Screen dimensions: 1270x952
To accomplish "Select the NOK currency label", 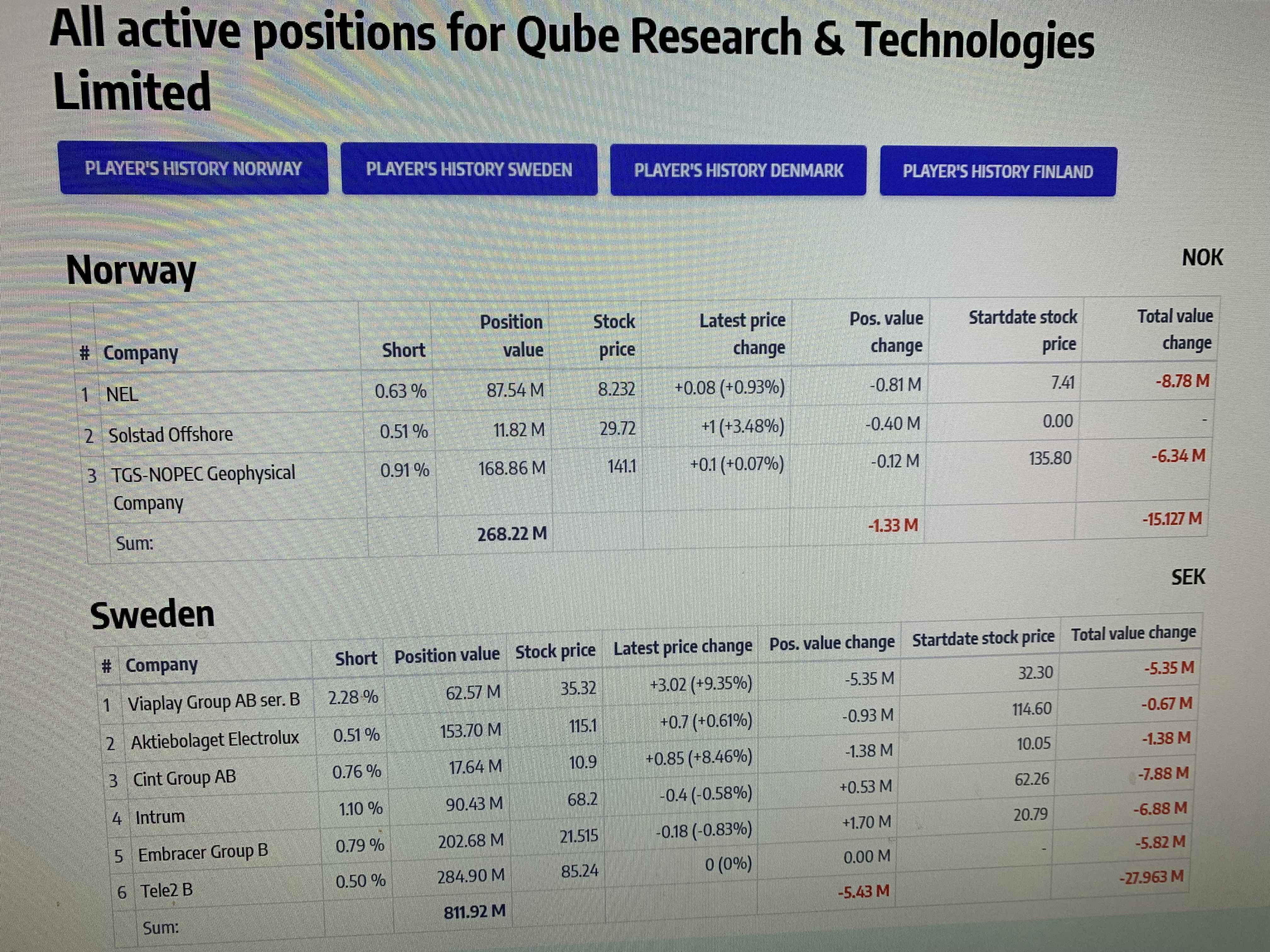I will (1202, 258).
